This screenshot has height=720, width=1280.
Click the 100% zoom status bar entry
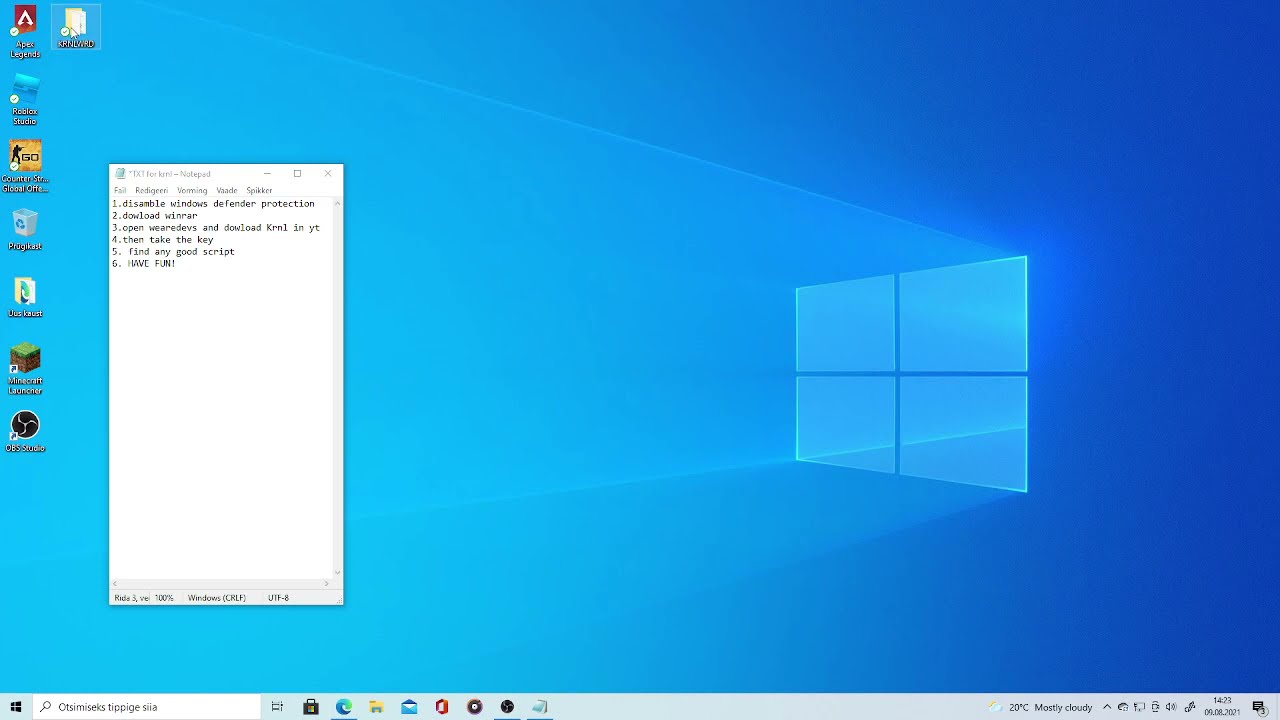pyautogui.click(x=164, y=598)
